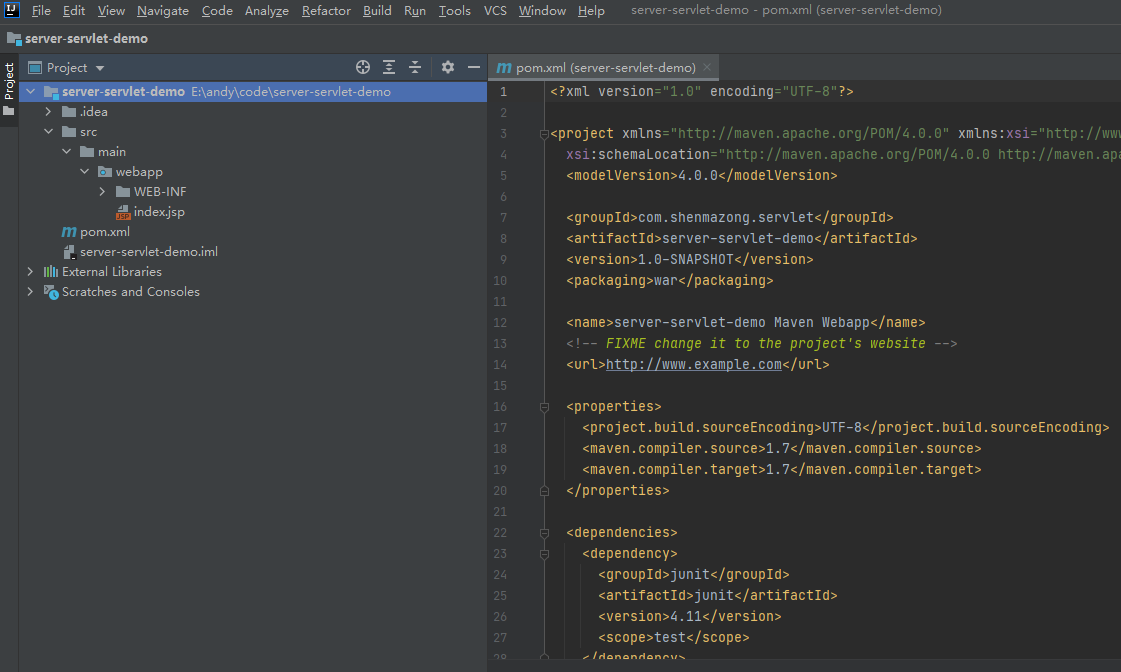This screenshot has width=1121, height=672.
Task: Collapse the webapp folder
Action: pos(84,172)
